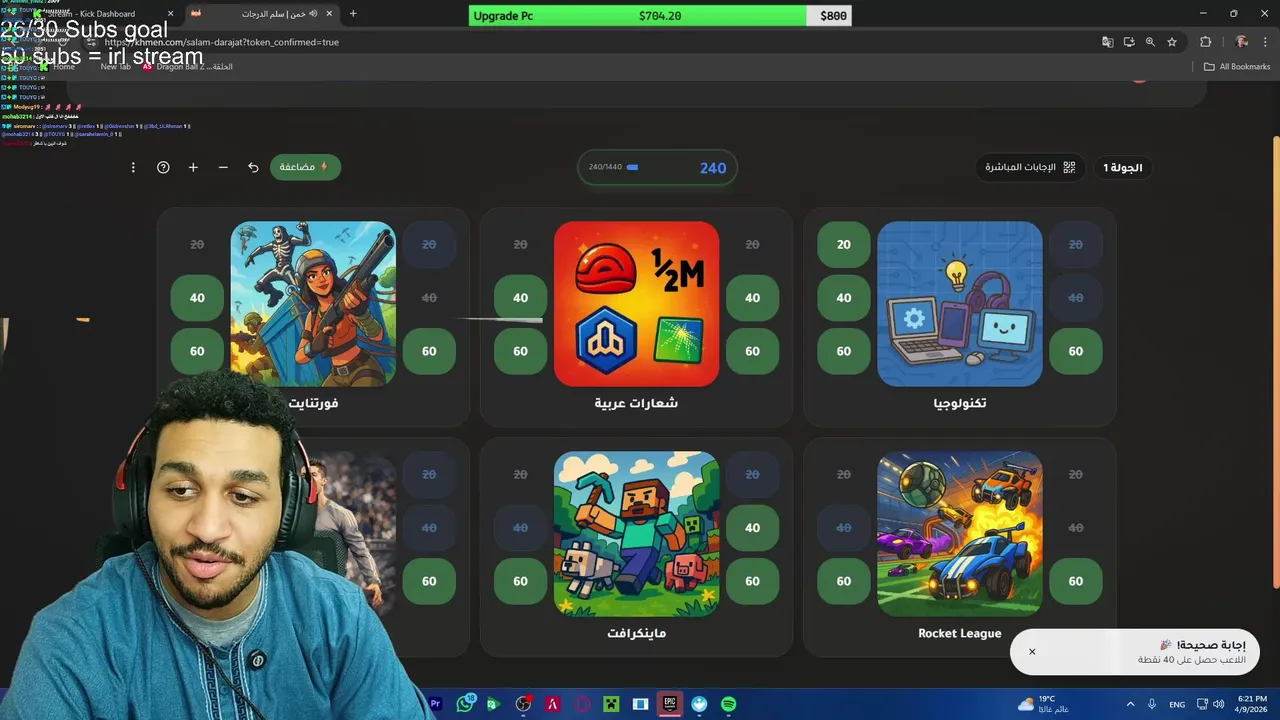Pick 40 left of the تكنولوجيا image
Viewport: 1280px width, 720px height.
click(844, 298)
